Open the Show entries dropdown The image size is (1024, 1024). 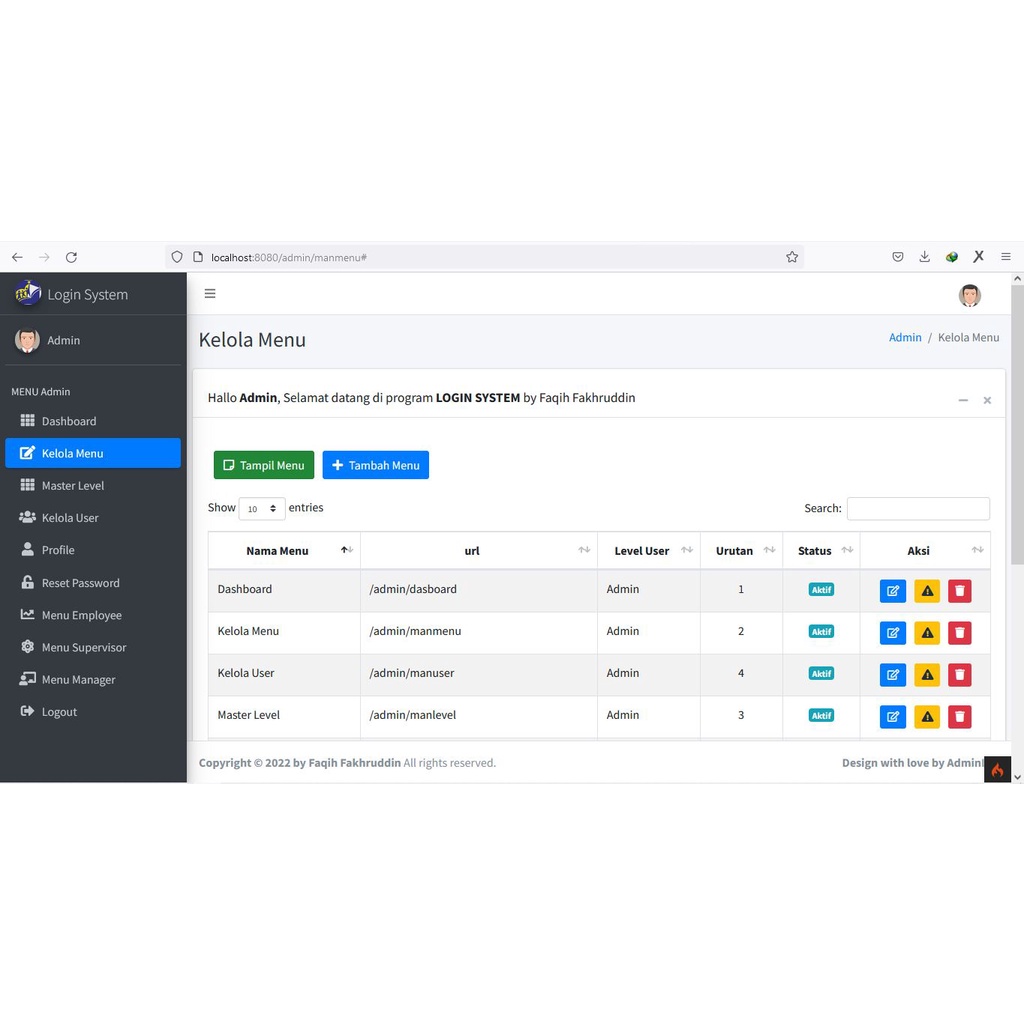click(261, 508)
